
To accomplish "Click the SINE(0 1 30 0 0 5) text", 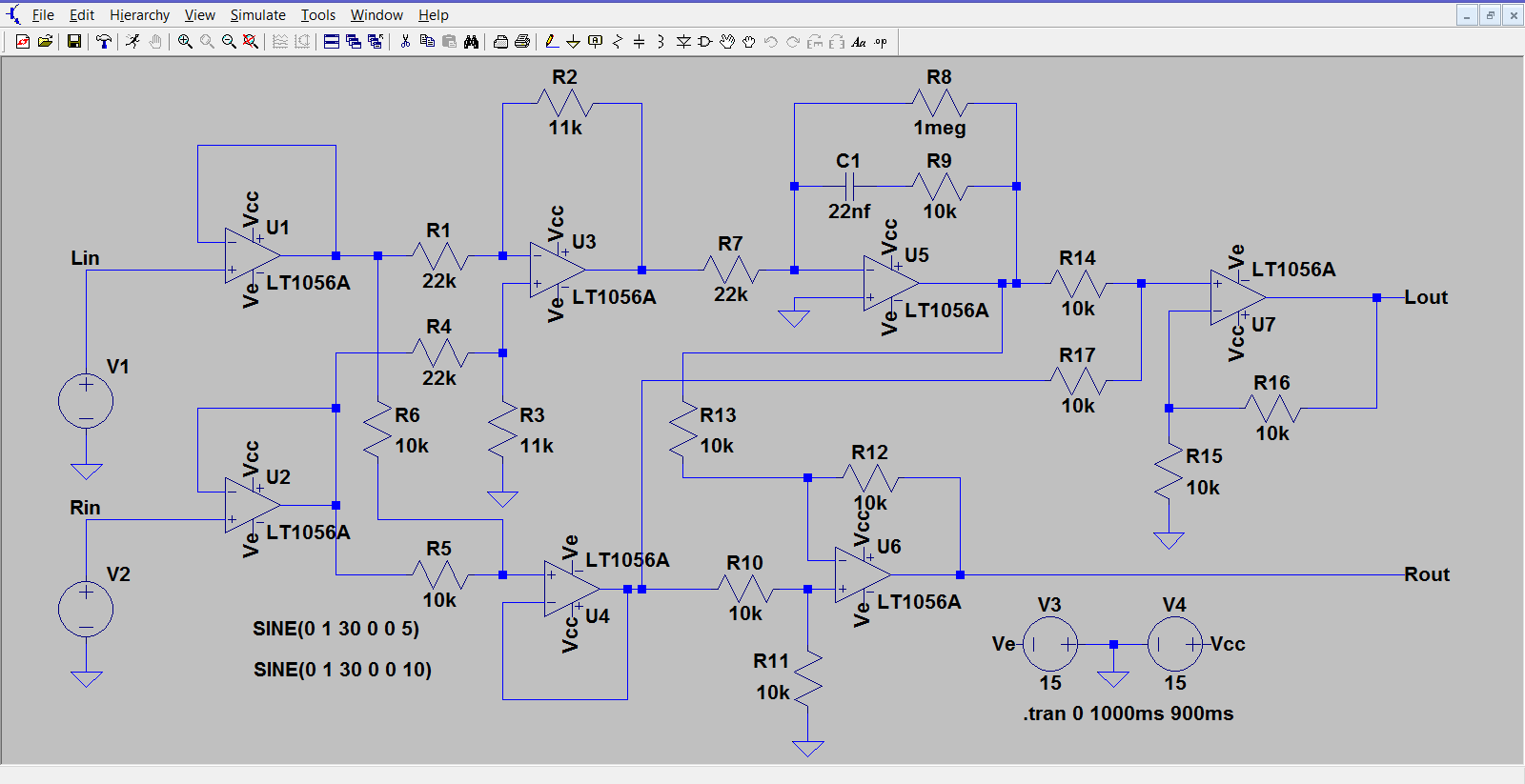I will pyautogui.click(x=335, y=629).
